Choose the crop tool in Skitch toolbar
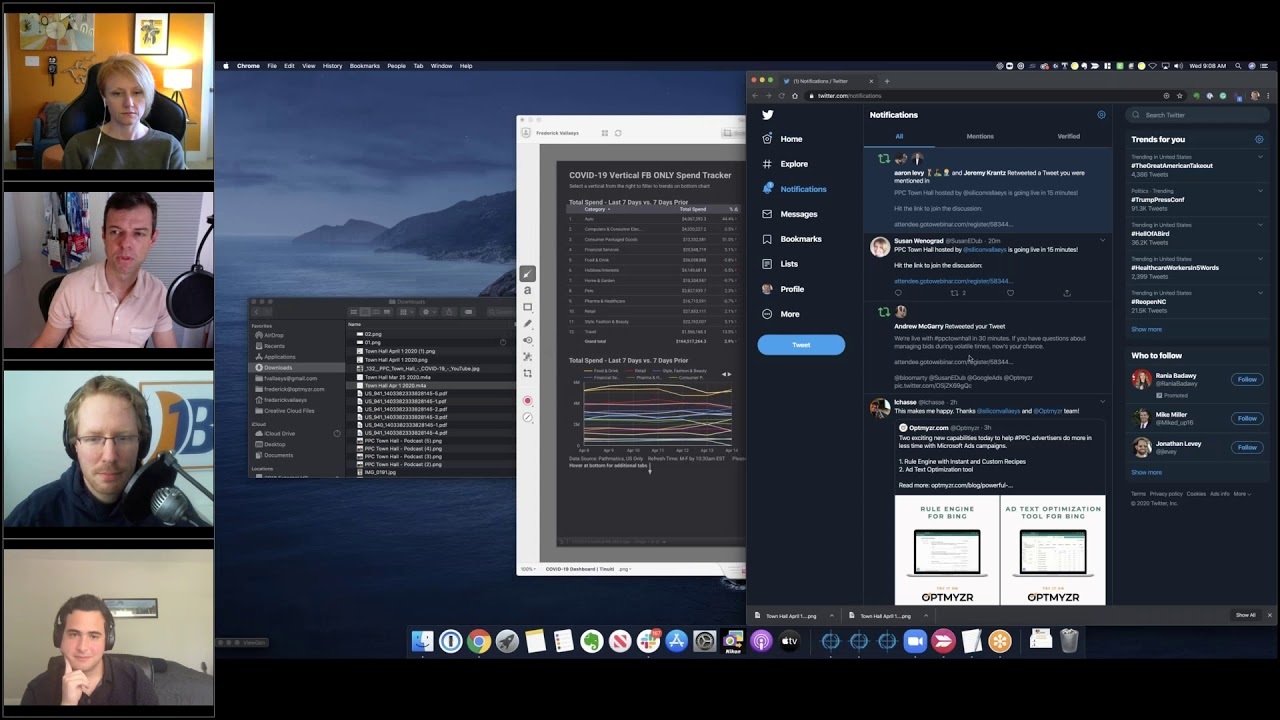The width and height of the screenshot is (1280, 720). [x=528, y=373]
